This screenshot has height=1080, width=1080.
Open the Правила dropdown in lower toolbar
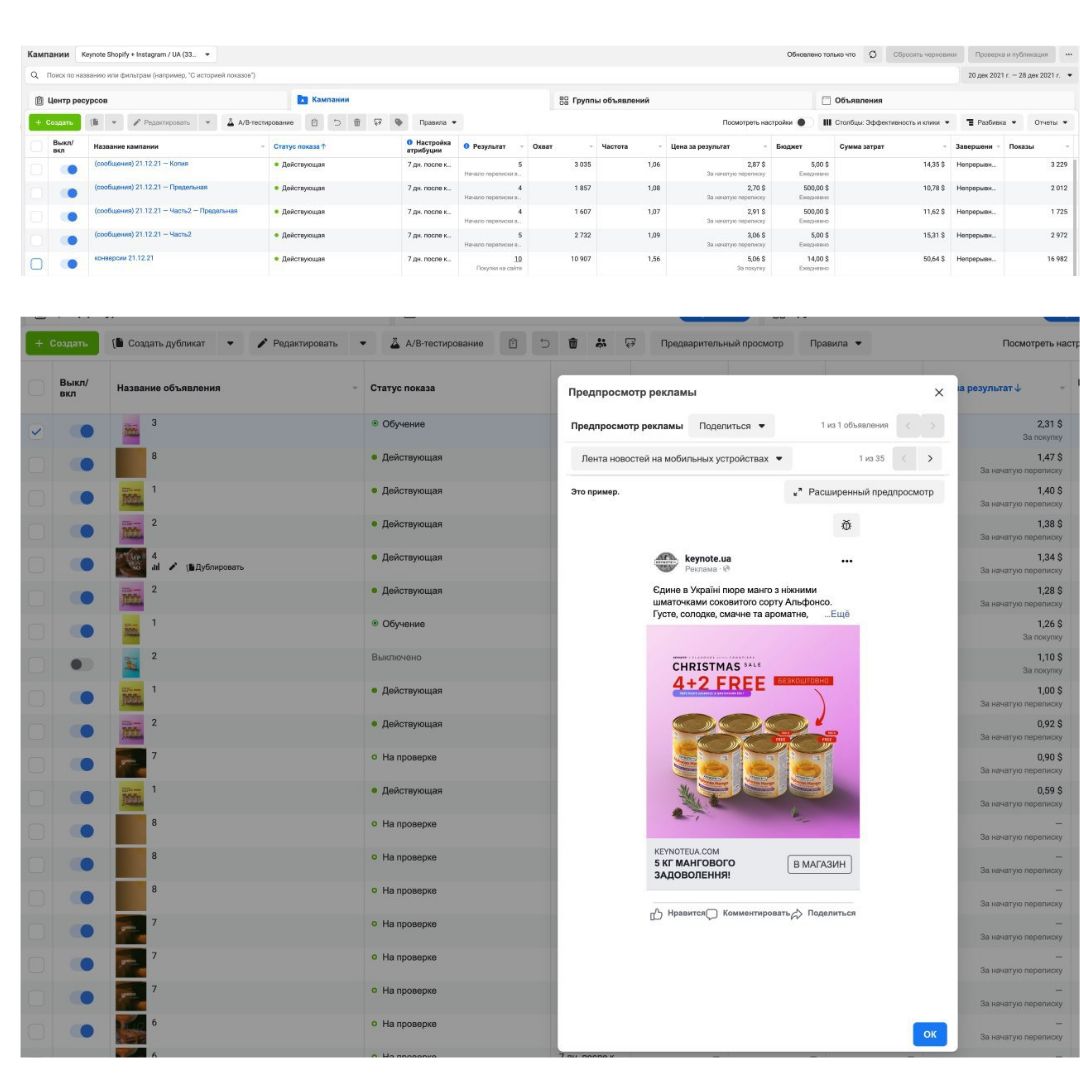click(x=835, y=343)
